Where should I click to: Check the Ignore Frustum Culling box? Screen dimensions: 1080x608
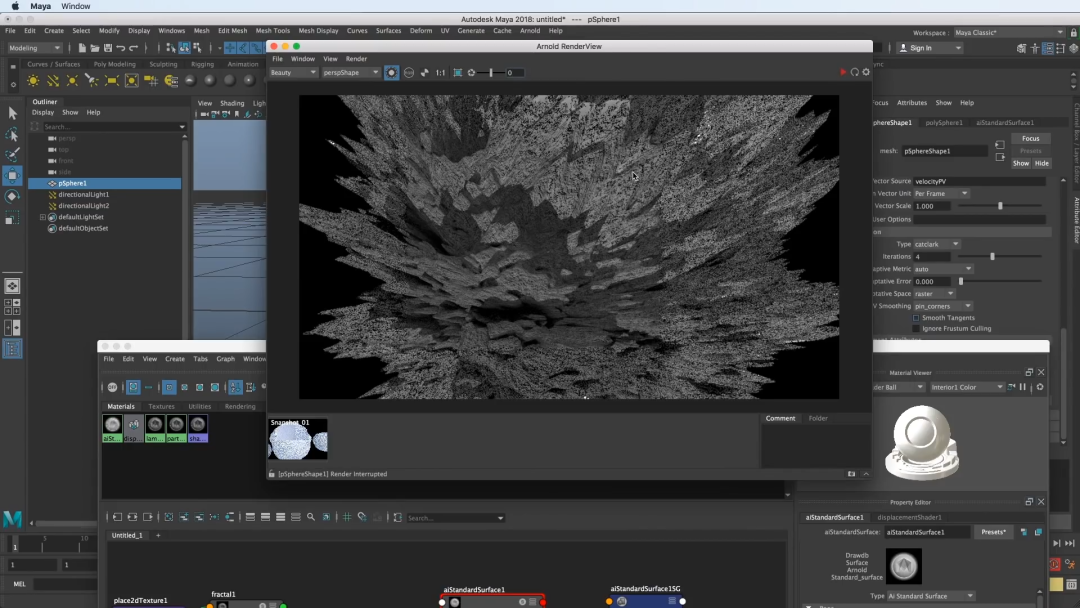click(x=916, y=329)
